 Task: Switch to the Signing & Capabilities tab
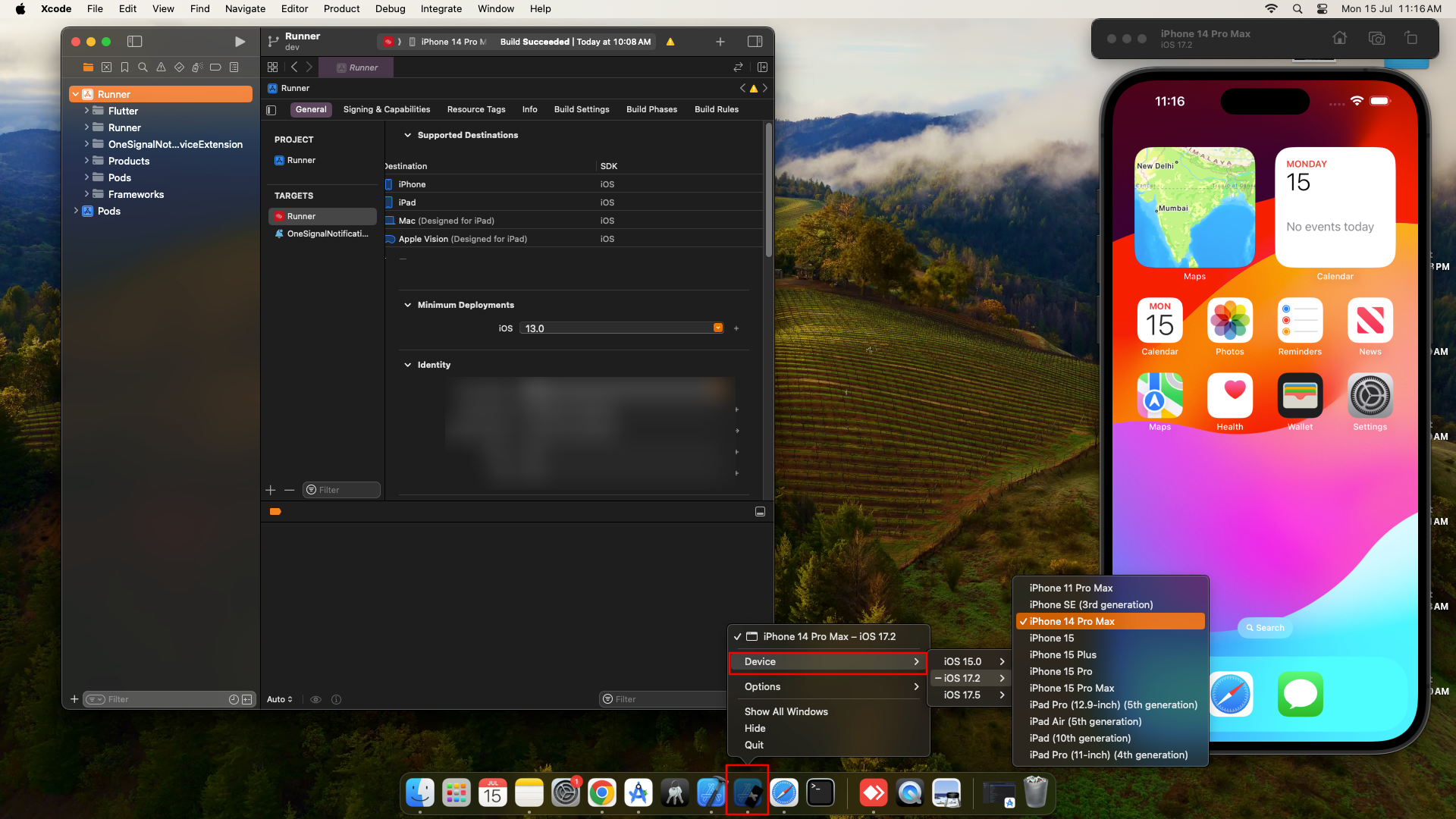[x=386, y=110]
